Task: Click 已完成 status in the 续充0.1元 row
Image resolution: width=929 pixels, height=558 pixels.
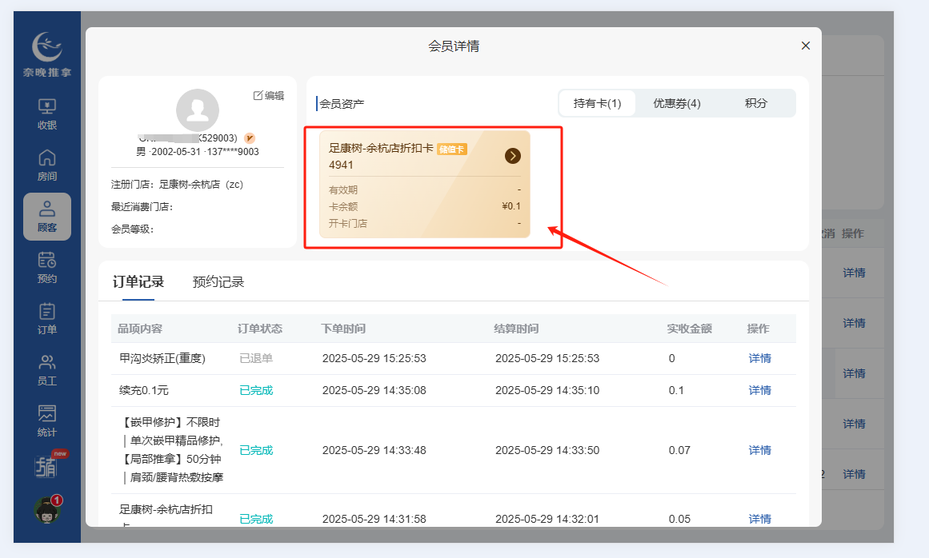Action: pos(256,390)
